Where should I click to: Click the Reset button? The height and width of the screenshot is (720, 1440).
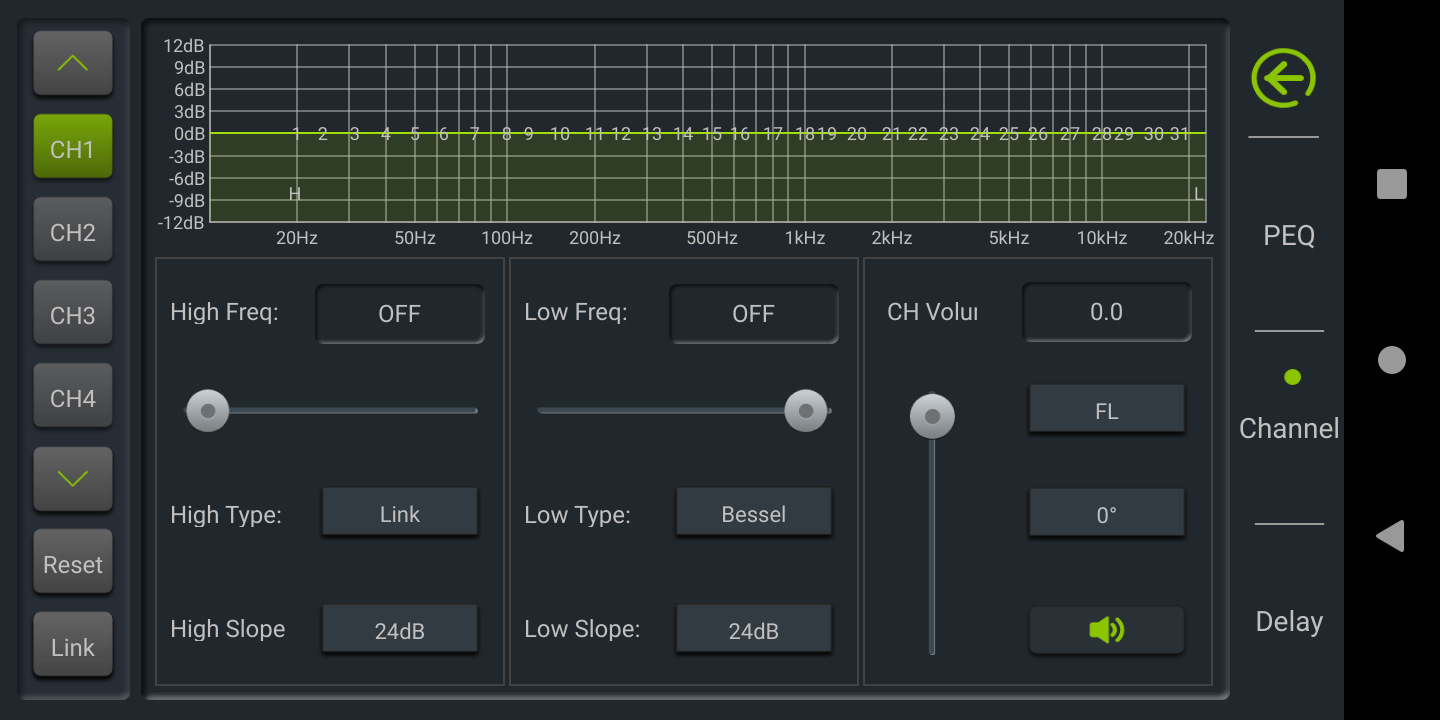click(73, 564)
